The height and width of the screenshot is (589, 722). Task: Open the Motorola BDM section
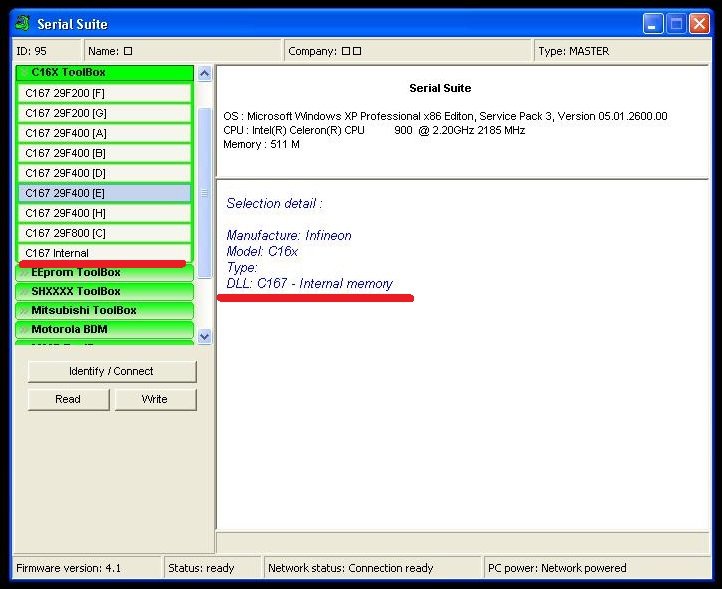coord(104,330)
